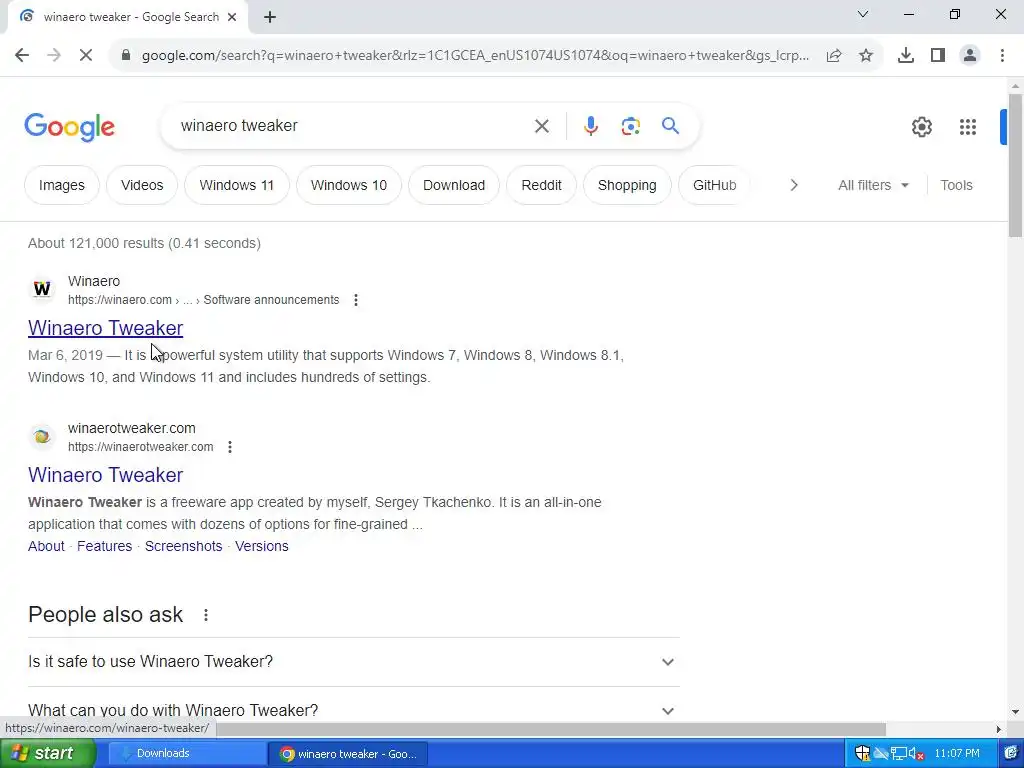The height and width of the screenshot is (768, 1024).
Task: Open winaerotweaker.com Winaero Tweaker link
Action: pyautogui.click(x=105, y=475)
